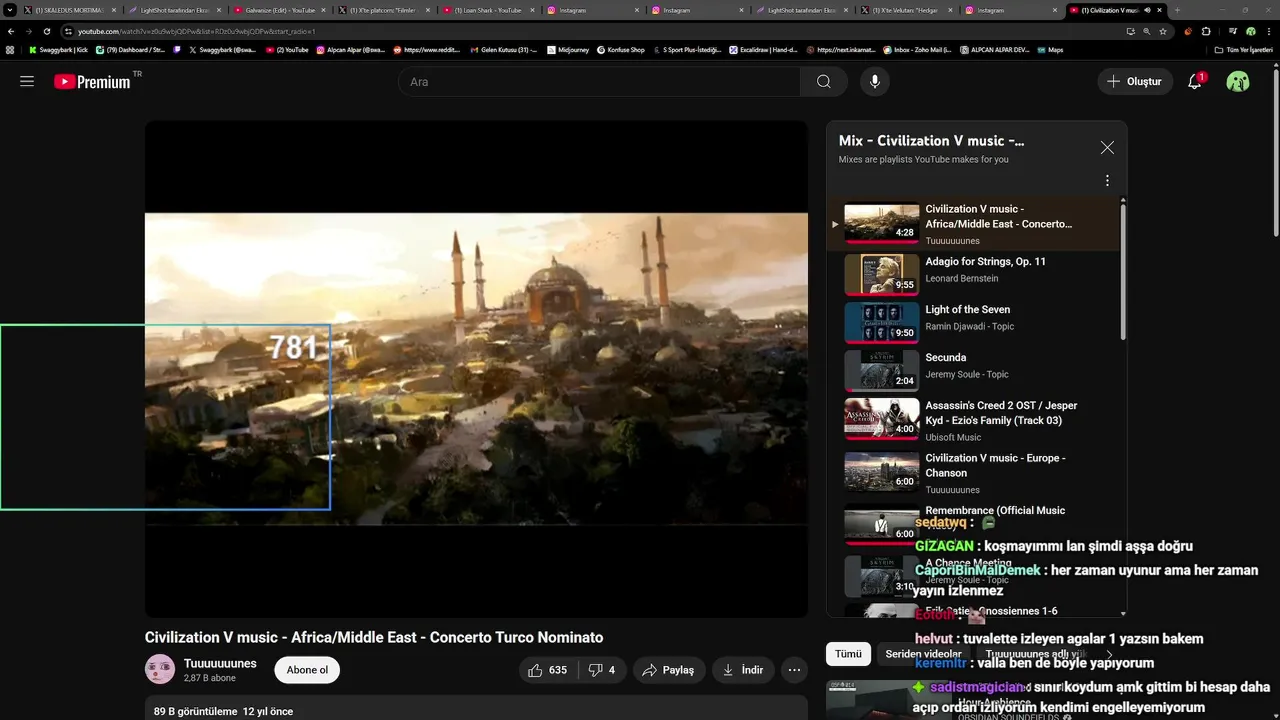Bookmark this page with star icon
The width and height of the screenshot is (1280, 720).
pyautogui.click(x=1163, y=31)
